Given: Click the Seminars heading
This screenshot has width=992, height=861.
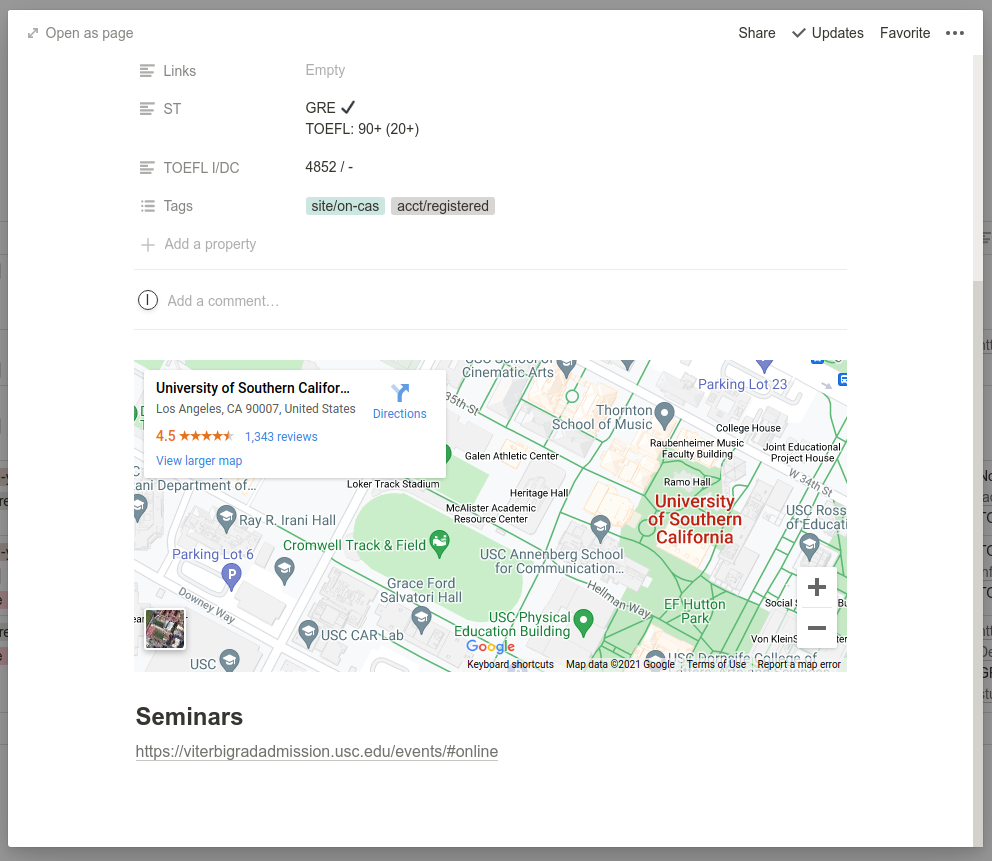Looking at the screenshot, I should tap(189, 717).
